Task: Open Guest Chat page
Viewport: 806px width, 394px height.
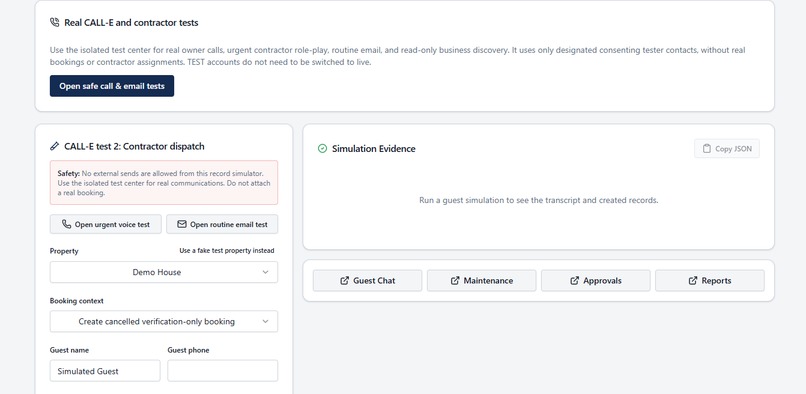Action: (x=368, y=281)
